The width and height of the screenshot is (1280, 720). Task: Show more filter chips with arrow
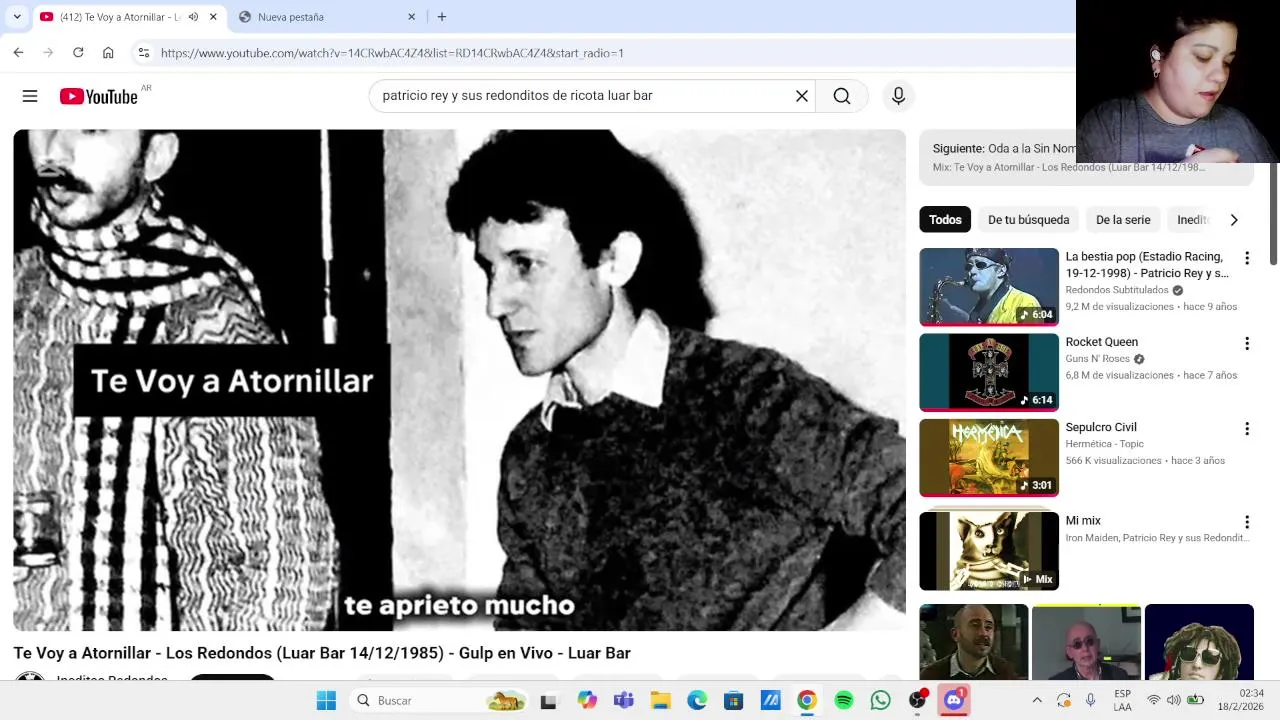click(1234, 220)
